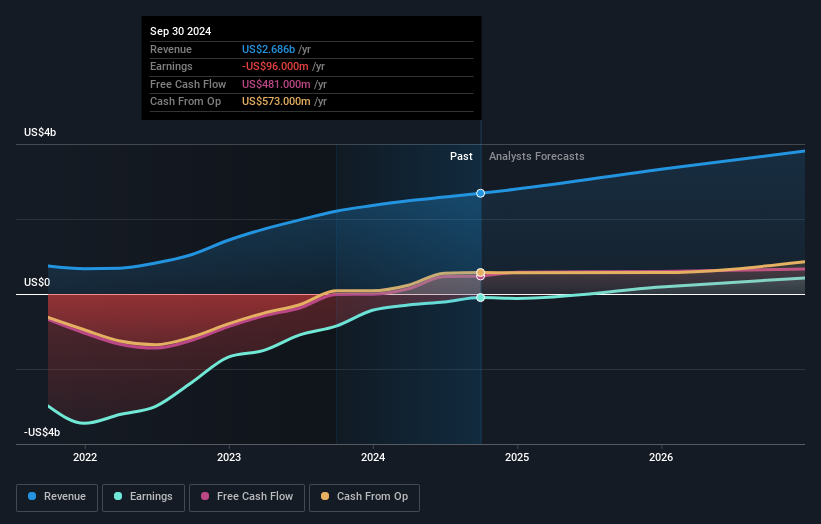The height and width of the screenshot is (524, 821).
Task: Click the Cash From Op orange data point
Action: pos(480,272)
